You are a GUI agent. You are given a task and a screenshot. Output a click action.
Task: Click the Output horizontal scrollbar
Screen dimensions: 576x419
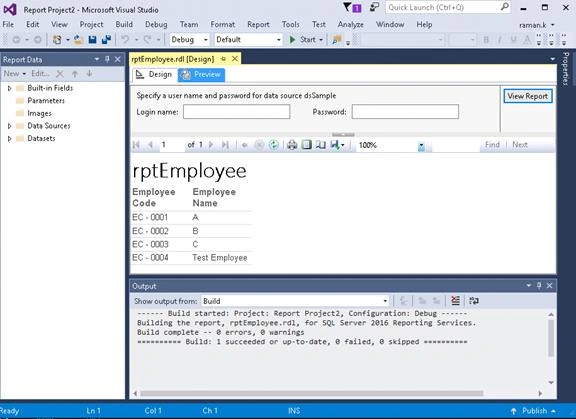(312, 393)
